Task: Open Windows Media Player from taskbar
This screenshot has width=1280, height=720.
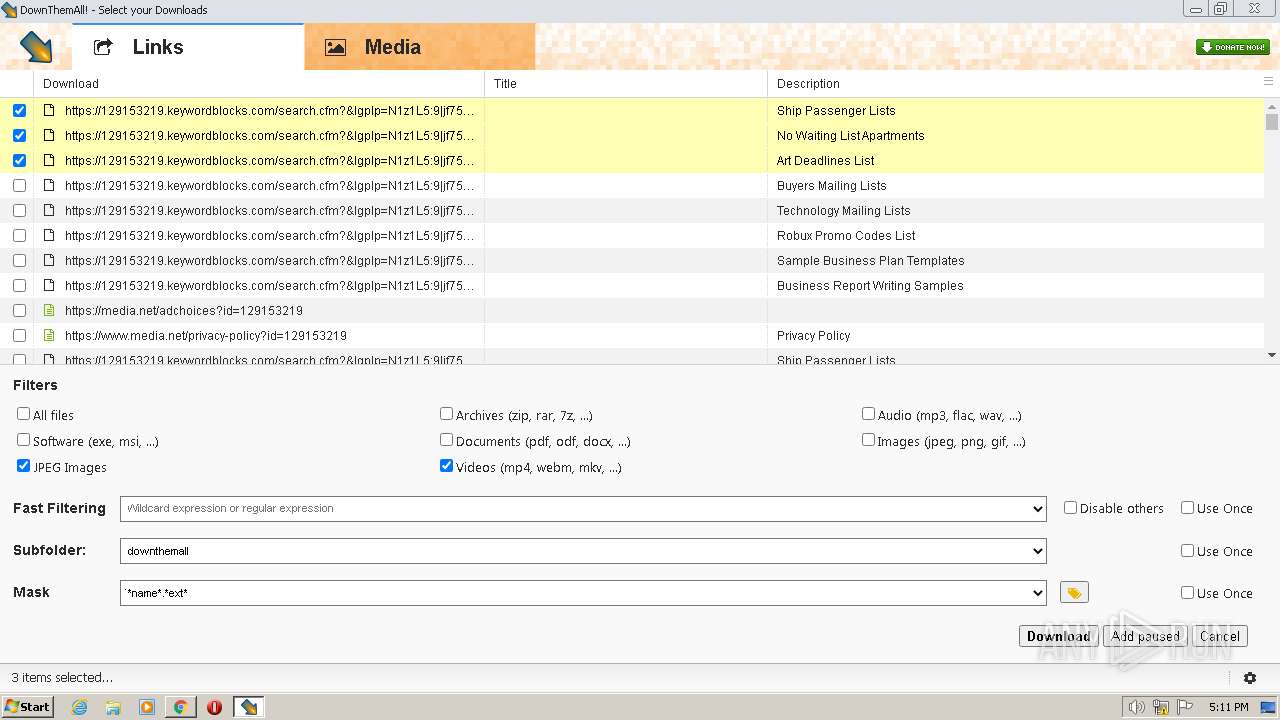Action: (147, 707)
